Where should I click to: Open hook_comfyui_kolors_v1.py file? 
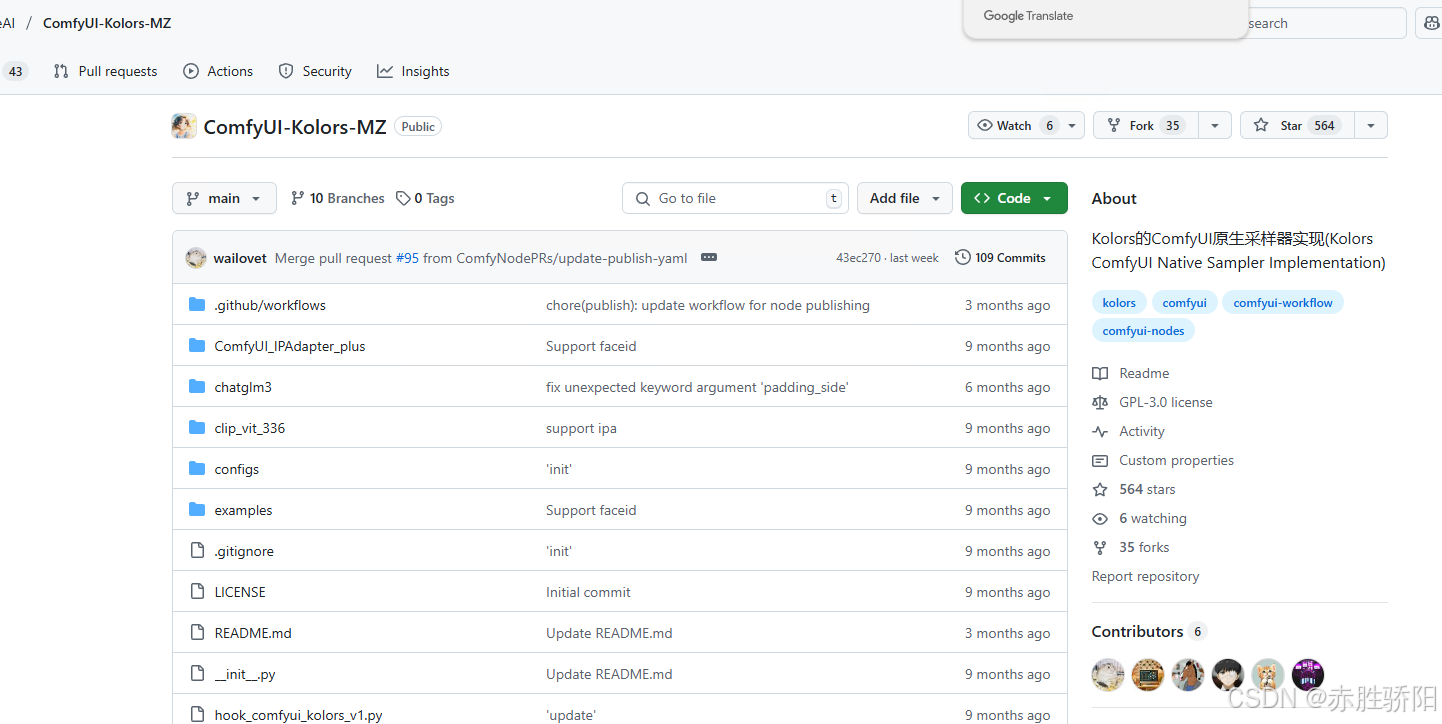pyautogui.click(x=298, y=715)
